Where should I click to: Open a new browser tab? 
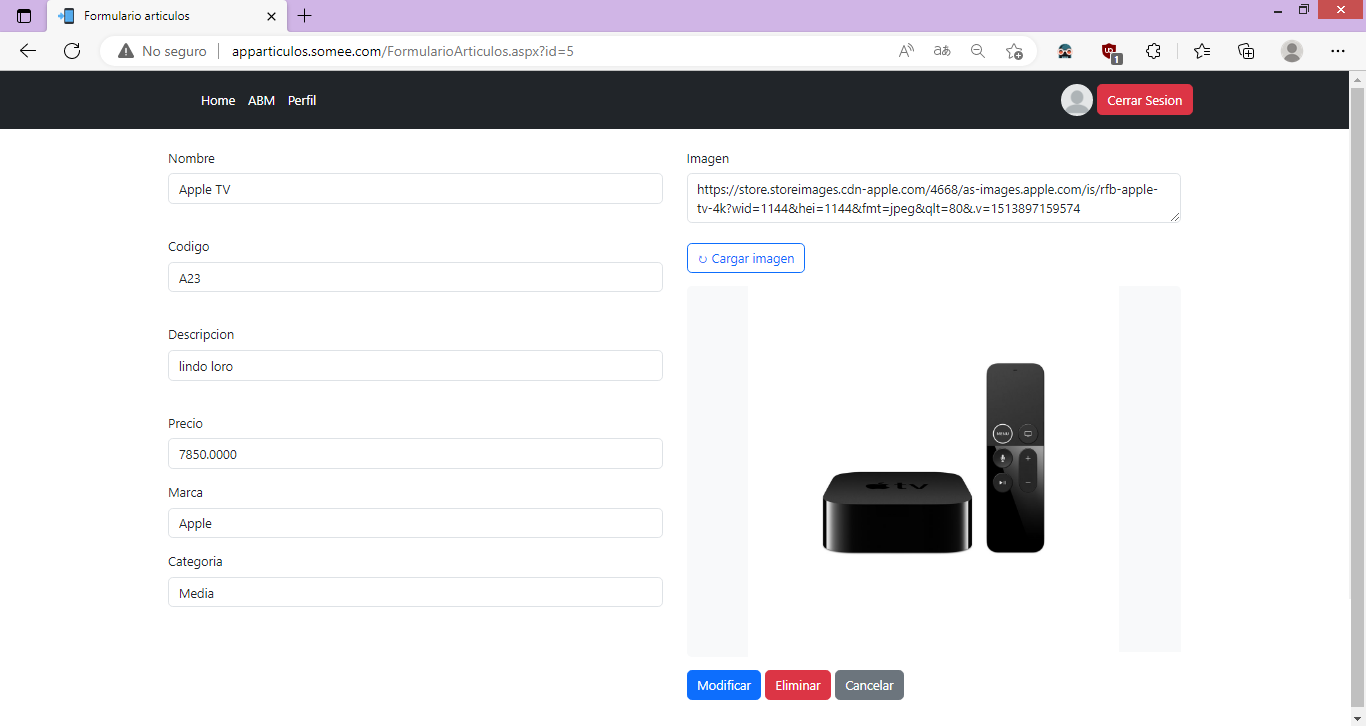(305, 16)
